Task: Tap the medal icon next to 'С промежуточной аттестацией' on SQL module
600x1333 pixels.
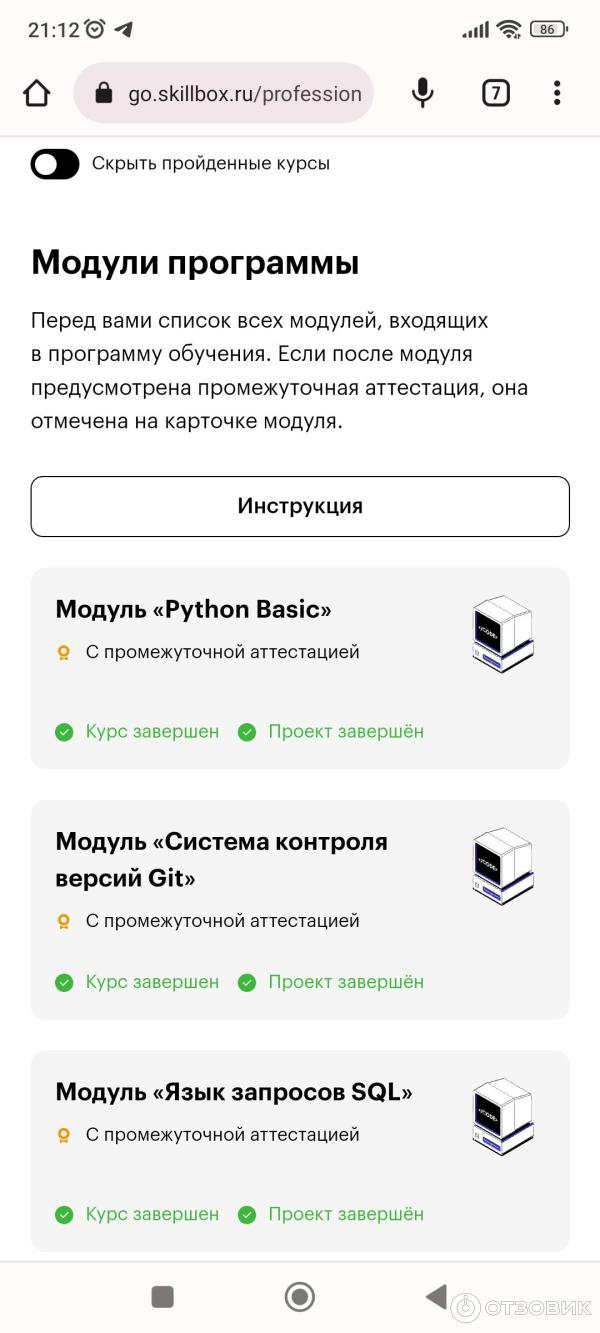Action: (64, 1134)
